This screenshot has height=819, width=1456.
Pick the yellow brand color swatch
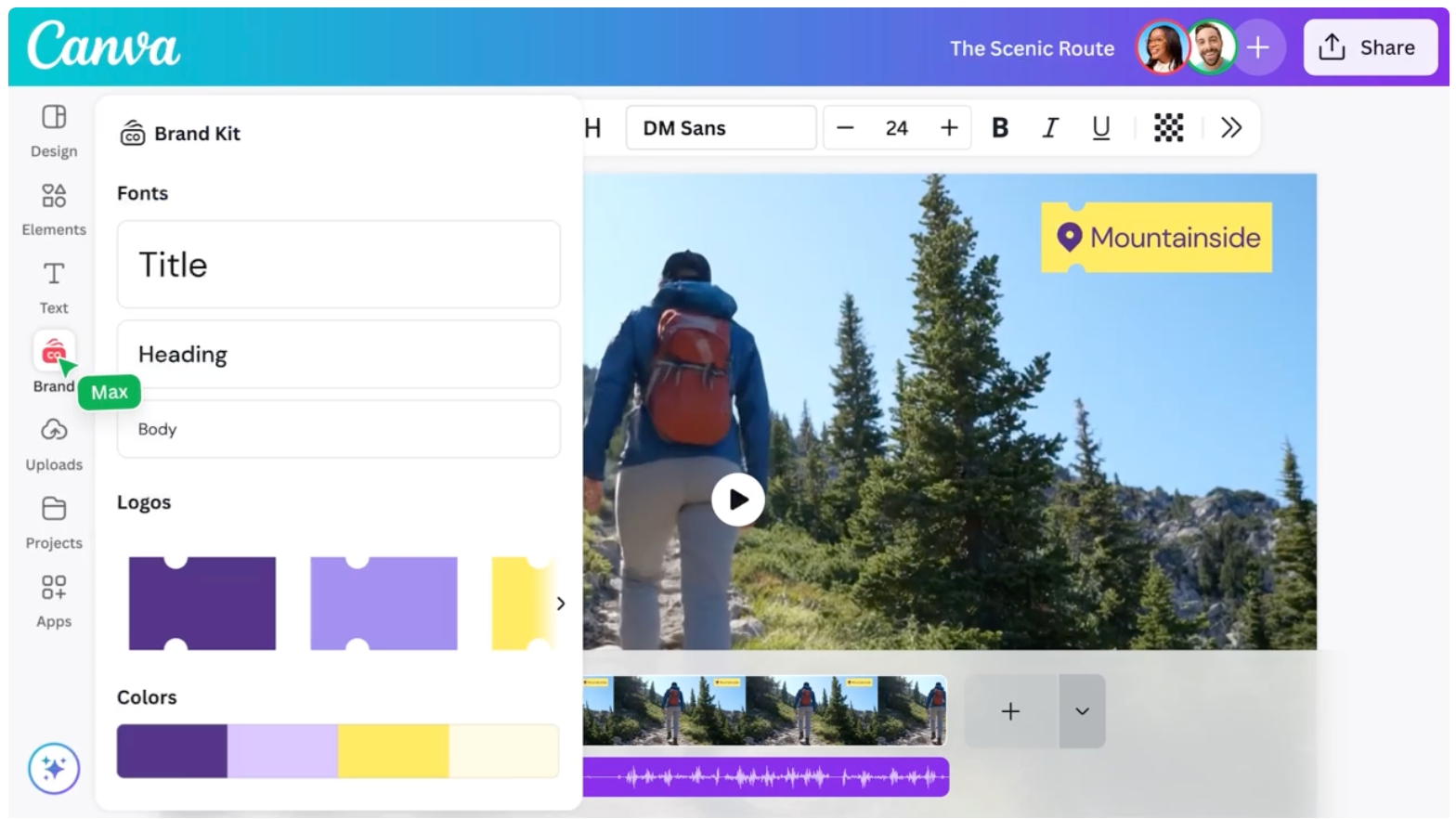[x=394, y=750]
